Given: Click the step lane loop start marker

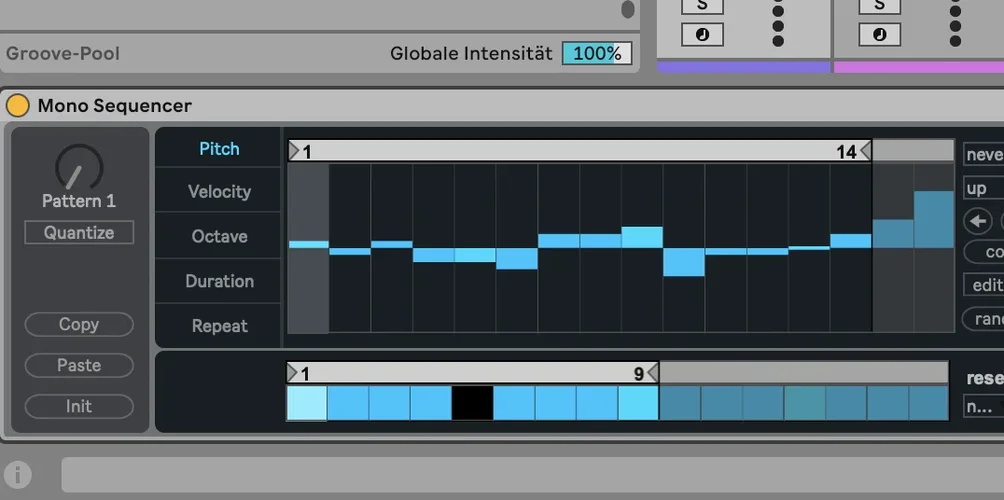Looking at the screenshot, I should tap(292, 373).
